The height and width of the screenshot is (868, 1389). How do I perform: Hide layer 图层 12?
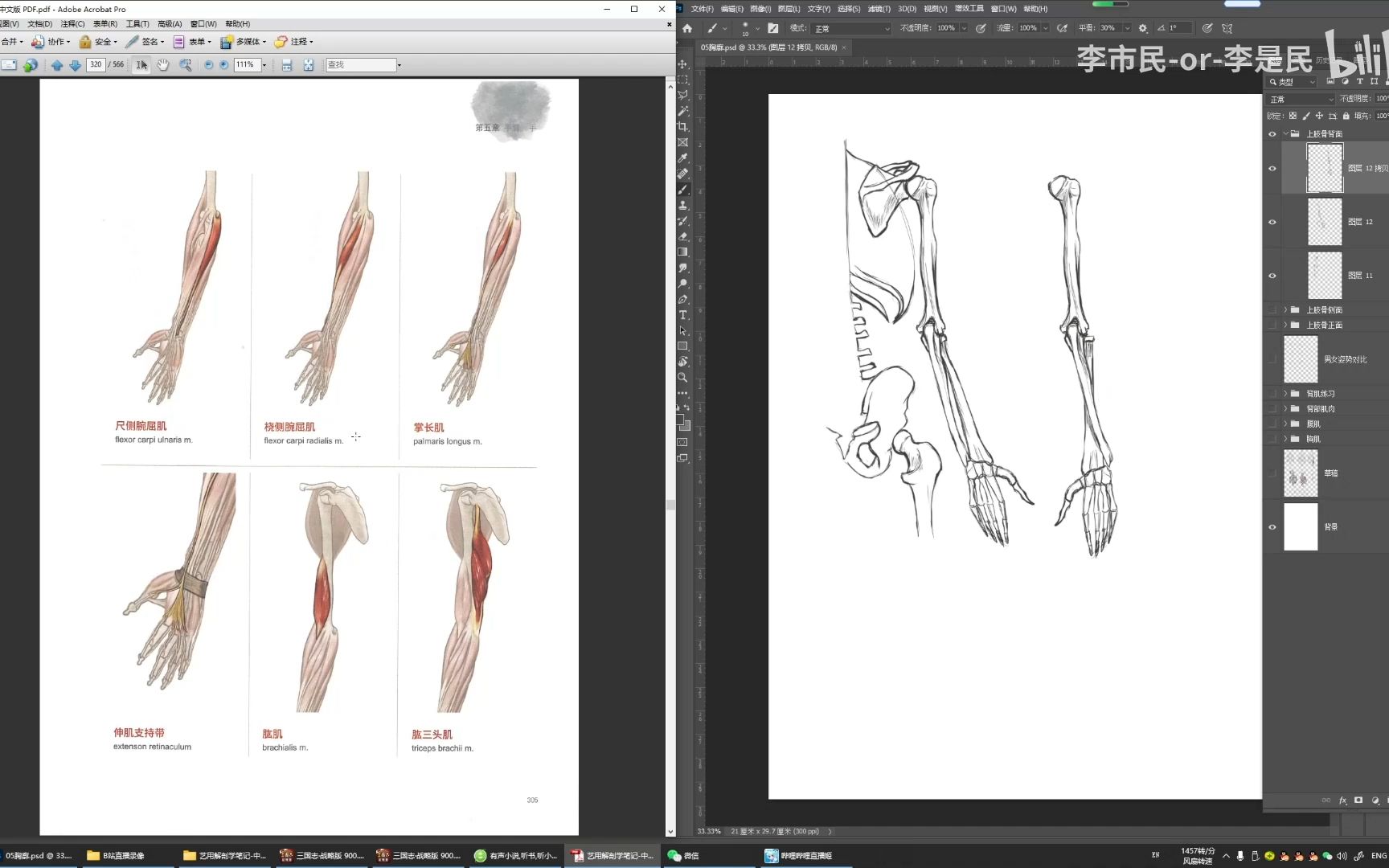click(1272, 222)
